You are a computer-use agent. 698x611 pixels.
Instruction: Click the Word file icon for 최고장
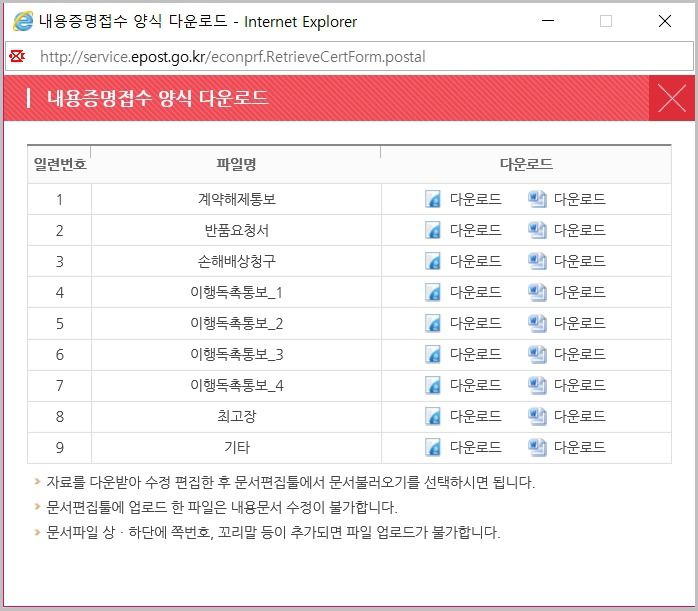(537, 416)
